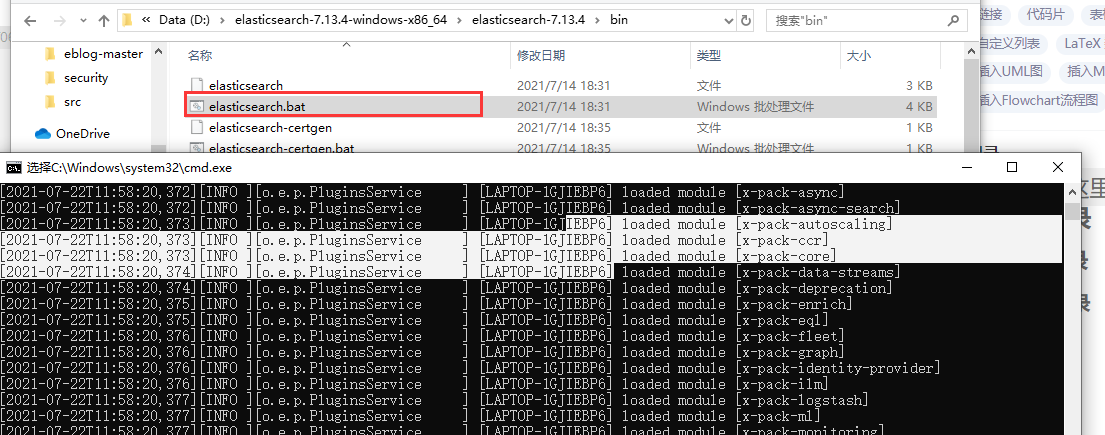The height and width of the screenshot is (435, 1105).
Task: Sort by 名称 column header
Action: 200,56
